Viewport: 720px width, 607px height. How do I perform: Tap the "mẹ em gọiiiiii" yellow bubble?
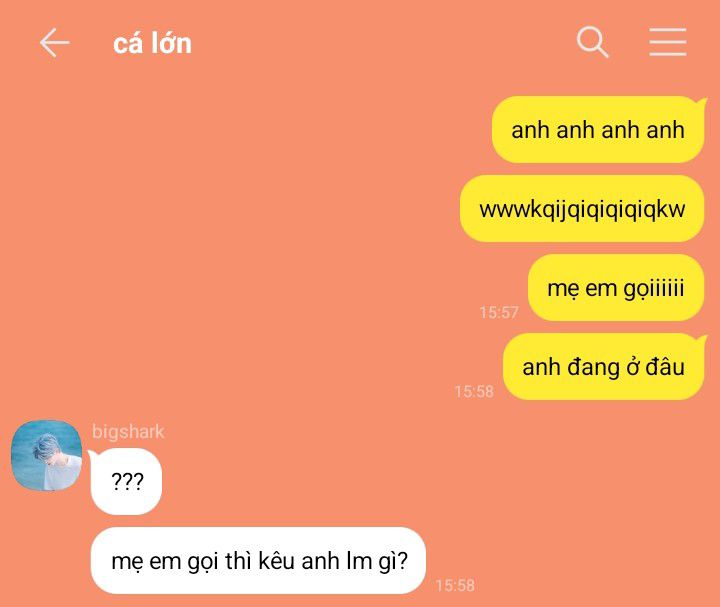[616, 288]
